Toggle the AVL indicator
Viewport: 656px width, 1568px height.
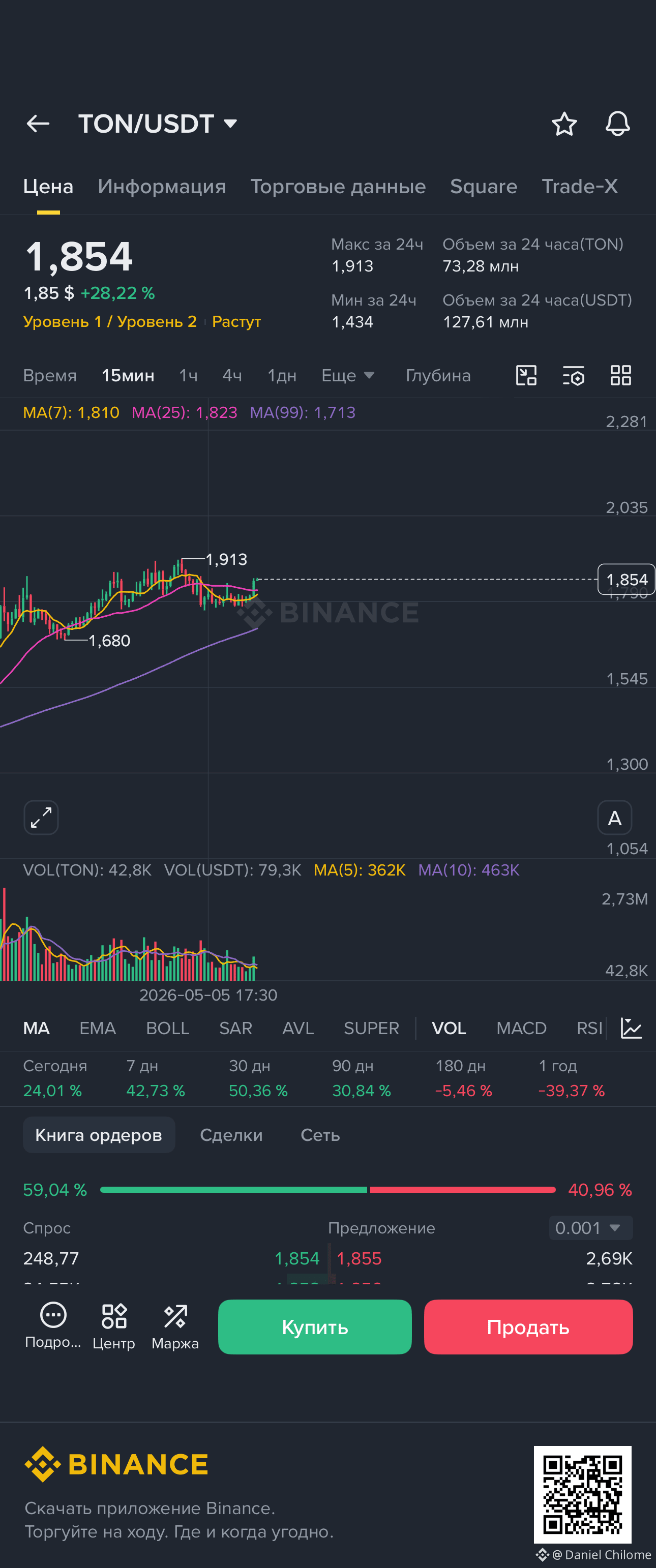pyautogui.click(x=298, y=1028)
